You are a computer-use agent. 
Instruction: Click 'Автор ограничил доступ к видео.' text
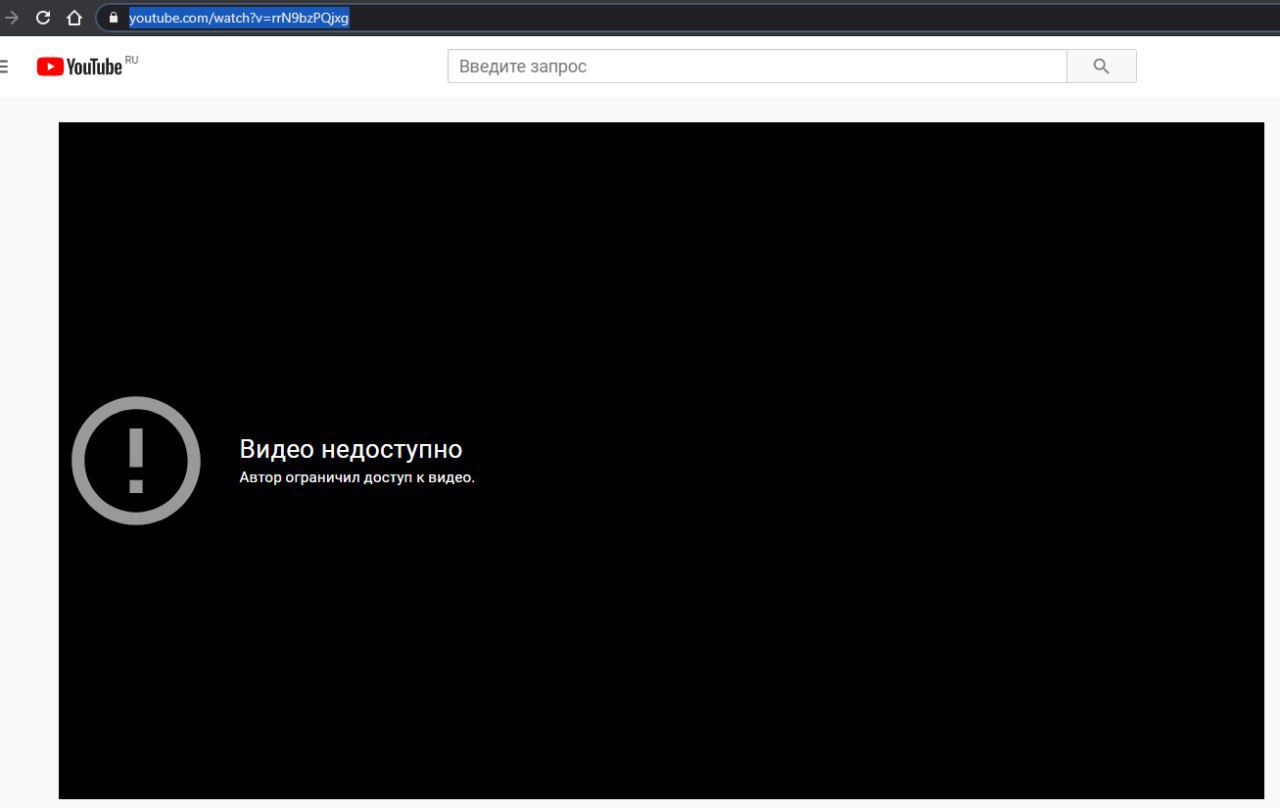[x=357, y=478]
